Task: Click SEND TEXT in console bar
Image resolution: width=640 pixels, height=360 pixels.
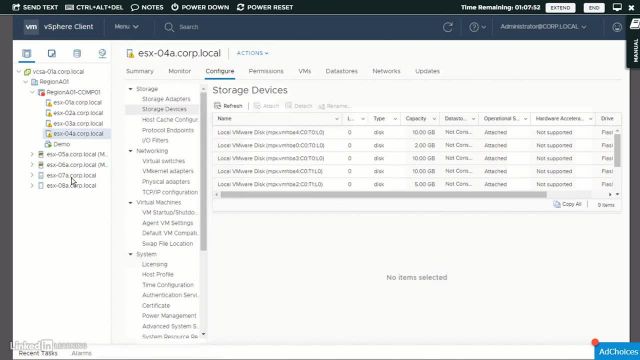Action: (x=35, y=7)
